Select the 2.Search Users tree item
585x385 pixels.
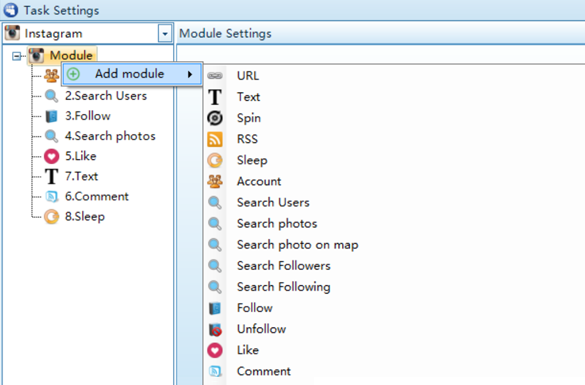coord(106,96)
